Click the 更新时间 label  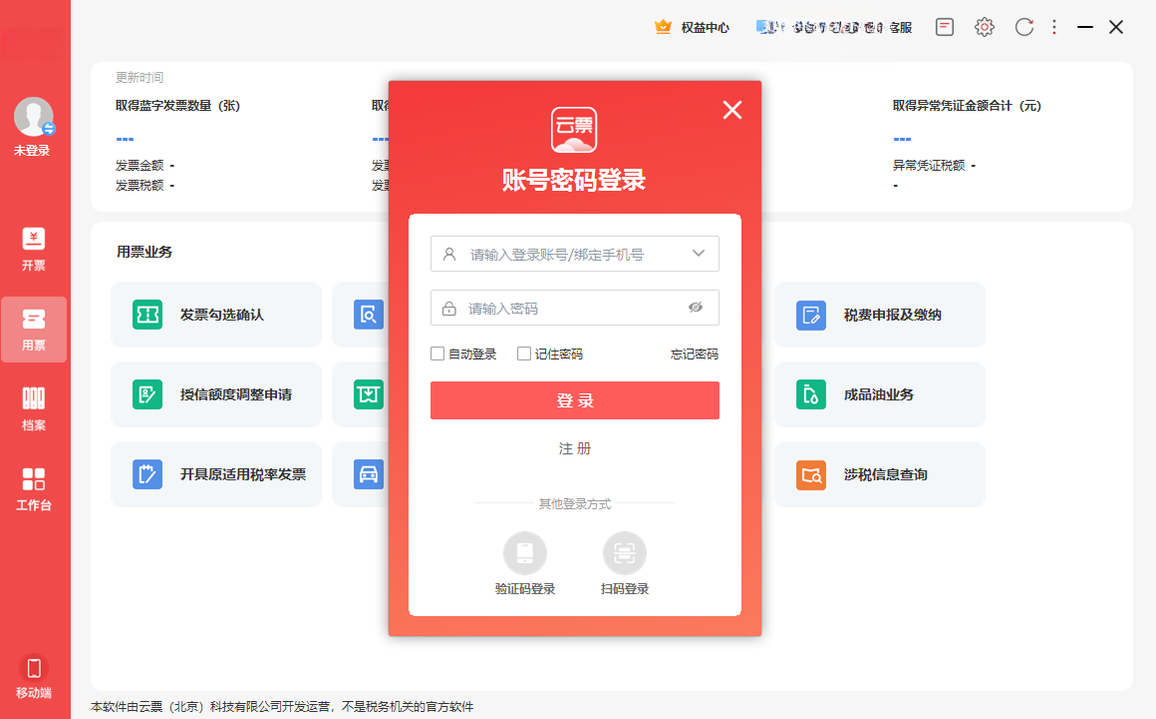pyautogui.click(x=139, y=77)
